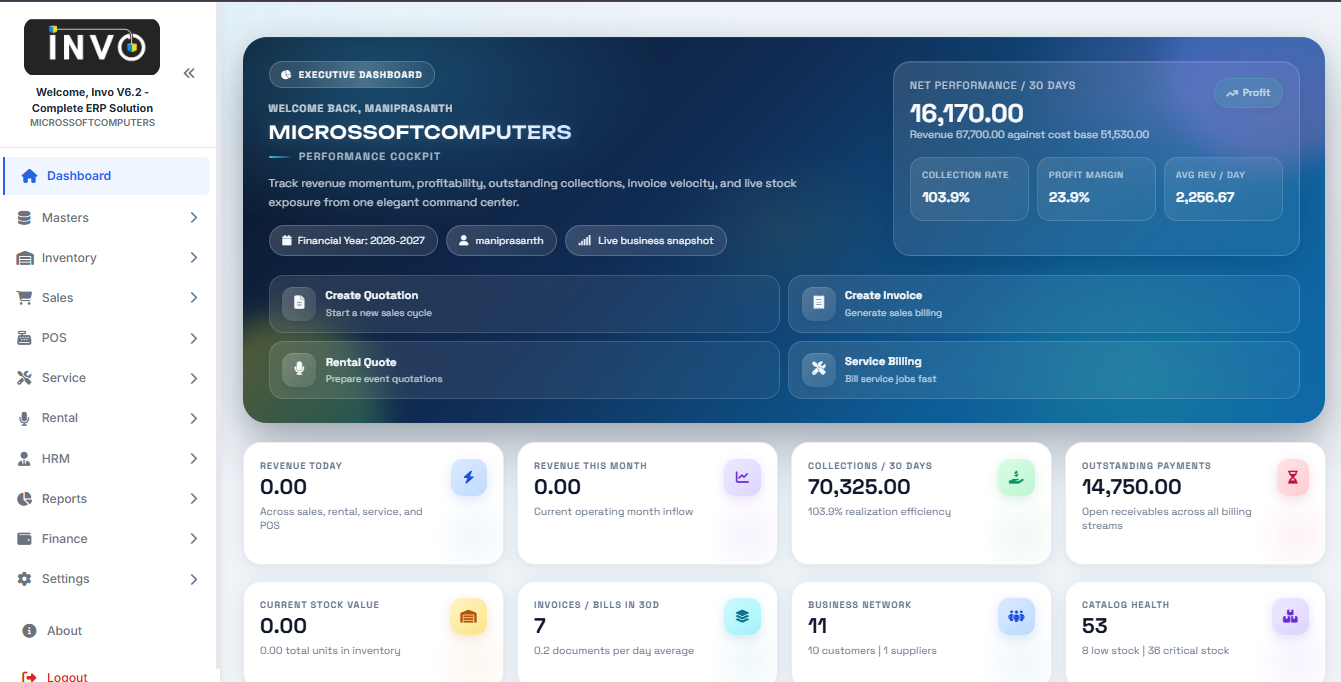Open Rental Quote quick action

(x=524, y=370)
